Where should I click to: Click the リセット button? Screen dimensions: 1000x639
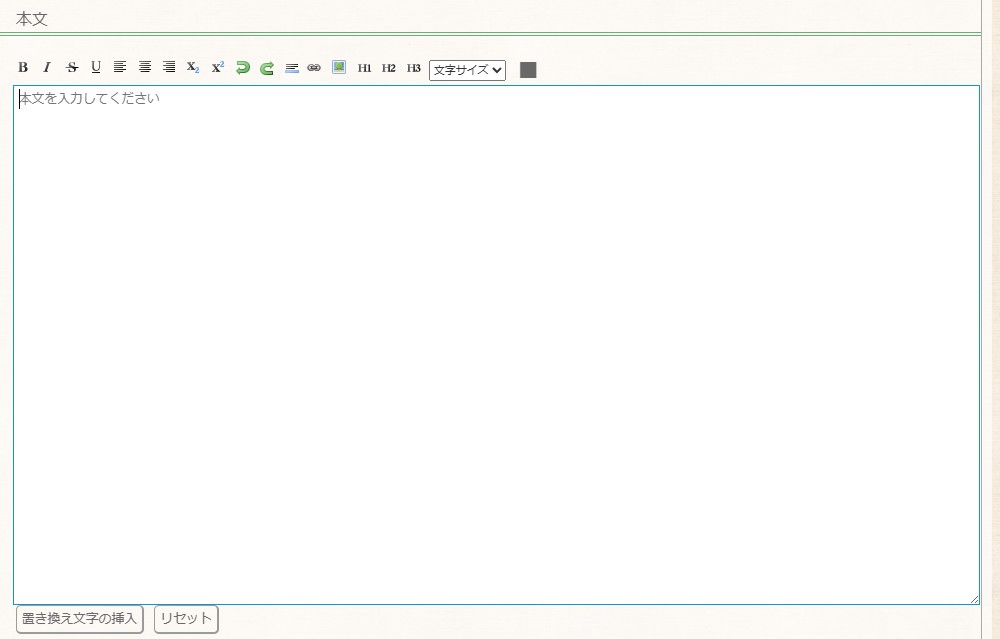point(186,619)
